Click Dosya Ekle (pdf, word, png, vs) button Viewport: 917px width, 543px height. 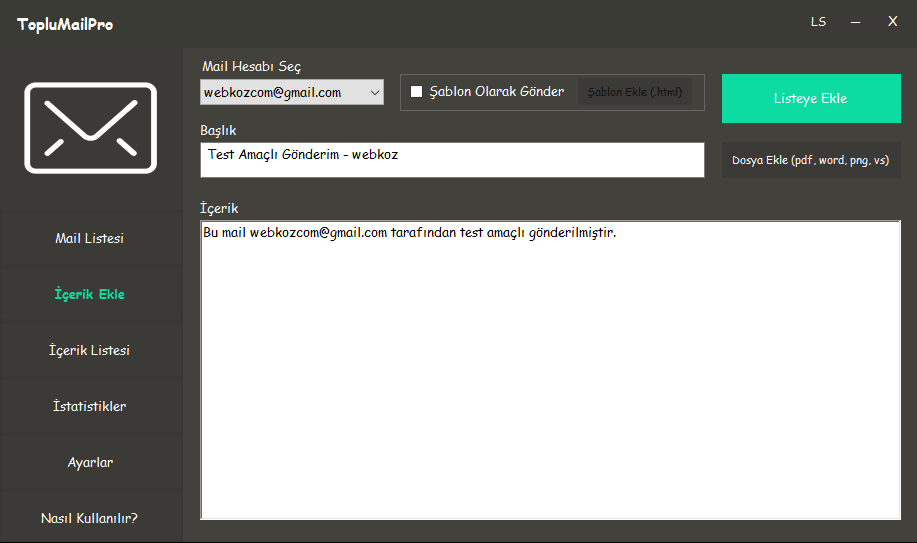(811, 160)
